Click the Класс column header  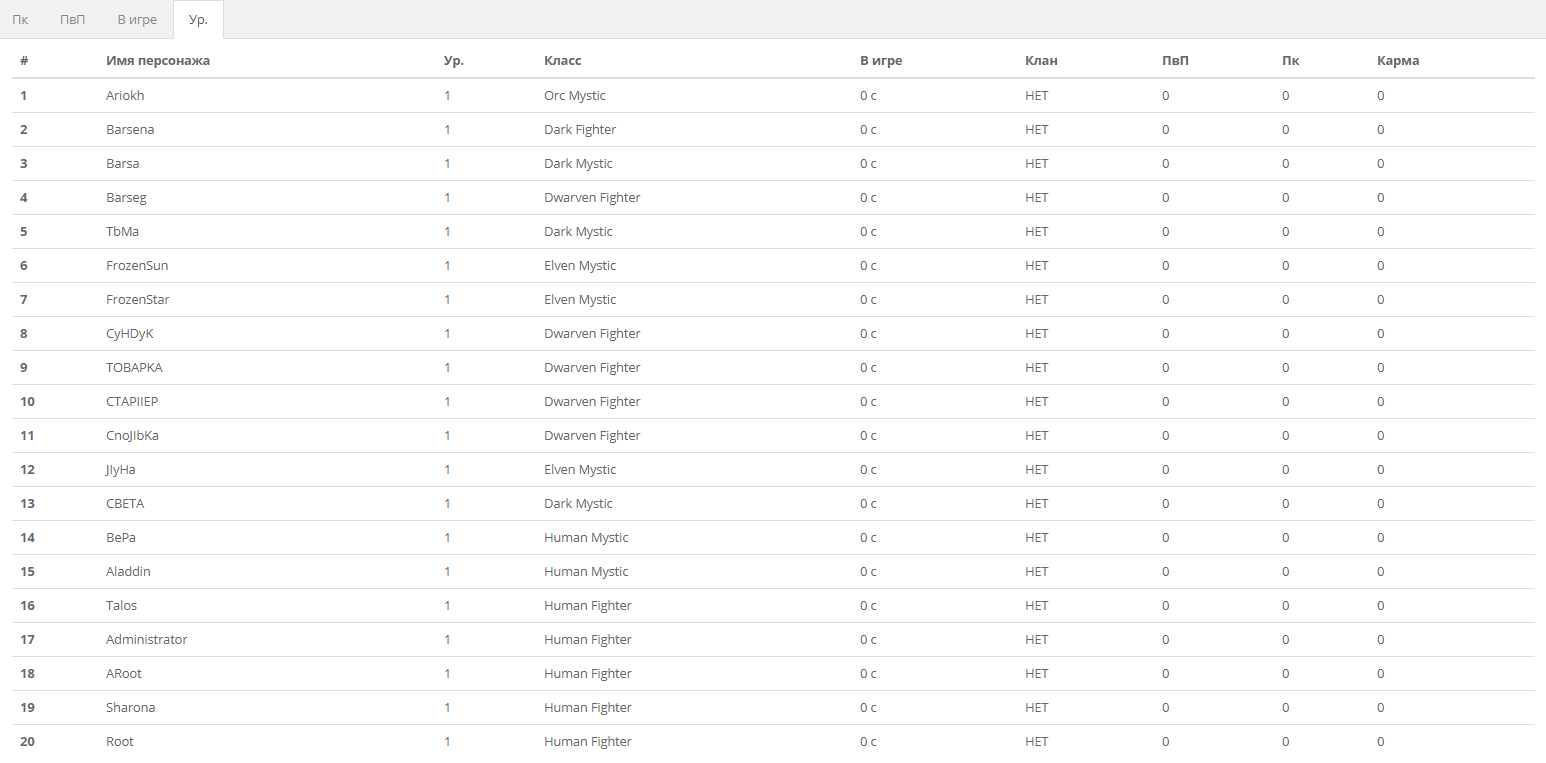pos(562,61)
